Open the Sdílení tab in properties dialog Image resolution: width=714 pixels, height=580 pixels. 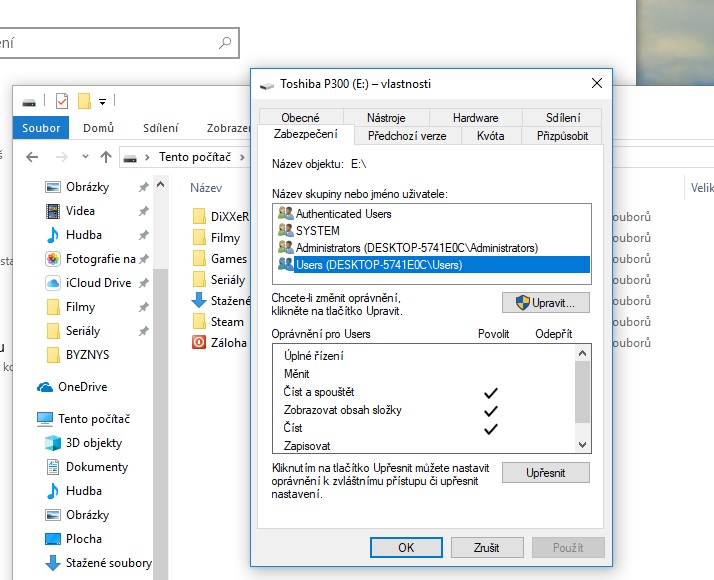(x=563, y=117)
